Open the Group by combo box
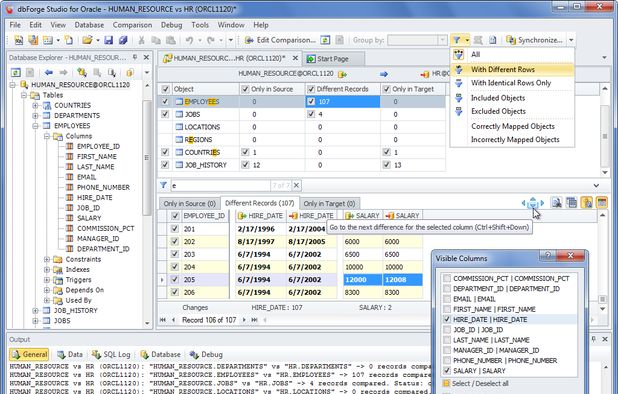The height and width of the screenshot is (394, 618). point(417,40)
